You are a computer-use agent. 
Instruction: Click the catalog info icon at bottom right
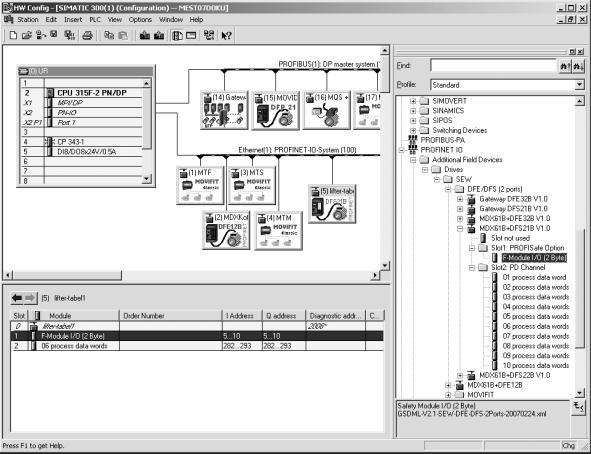[579, 408]
